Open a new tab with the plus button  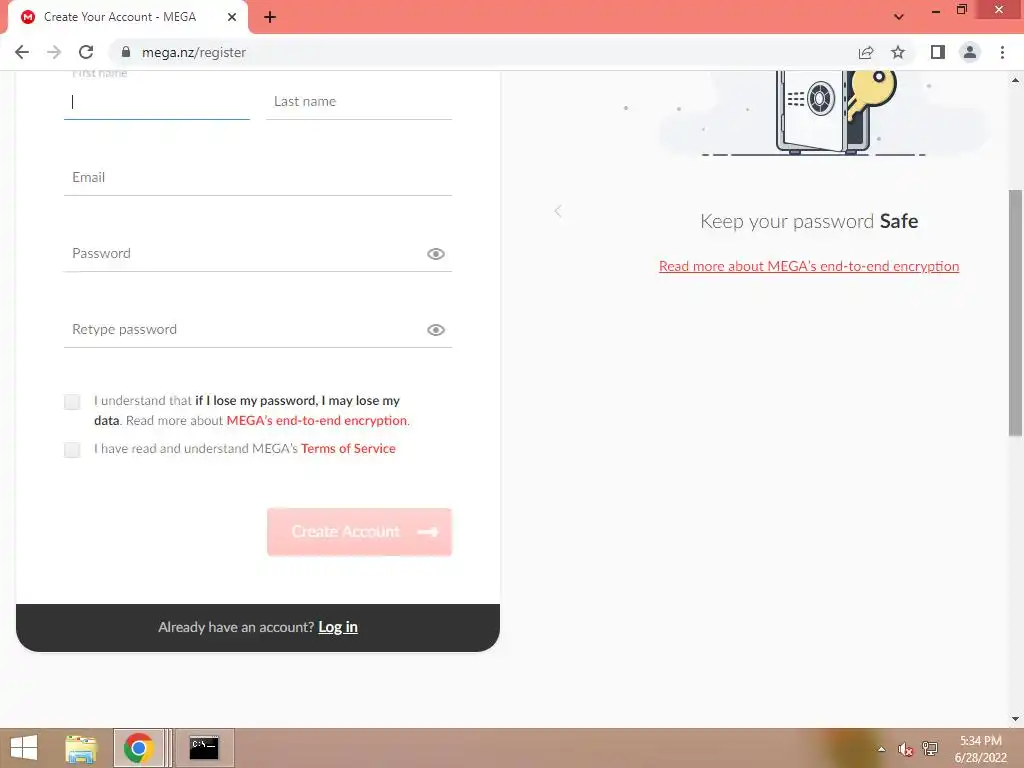tap(270, 17)
